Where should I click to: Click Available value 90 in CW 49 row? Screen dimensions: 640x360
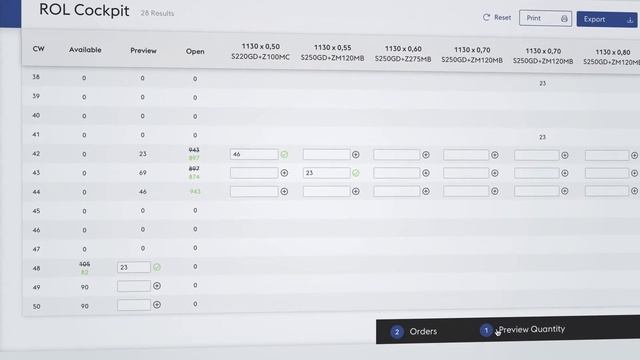pyautogui.click(x=84, y=287)
